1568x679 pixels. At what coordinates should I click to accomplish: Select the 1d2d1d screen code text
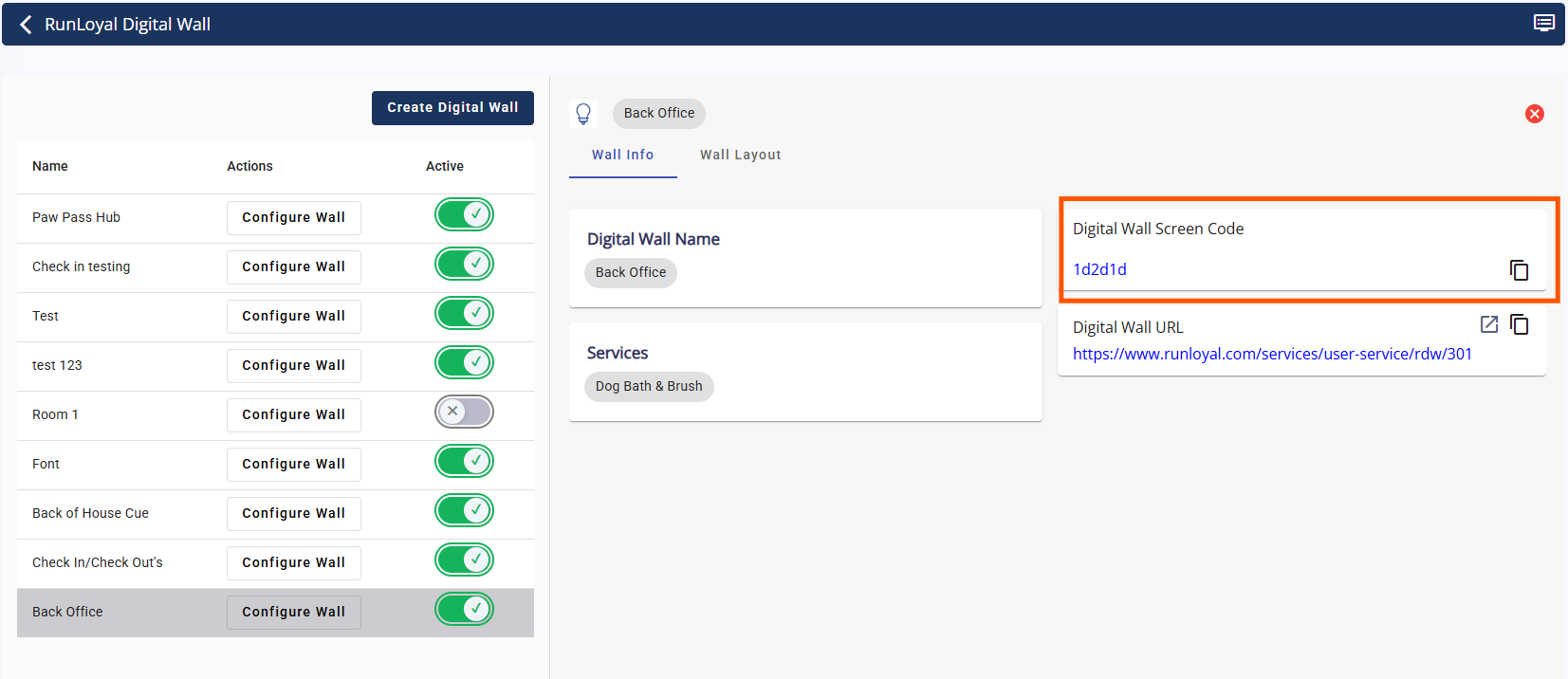click(1099, 269)
